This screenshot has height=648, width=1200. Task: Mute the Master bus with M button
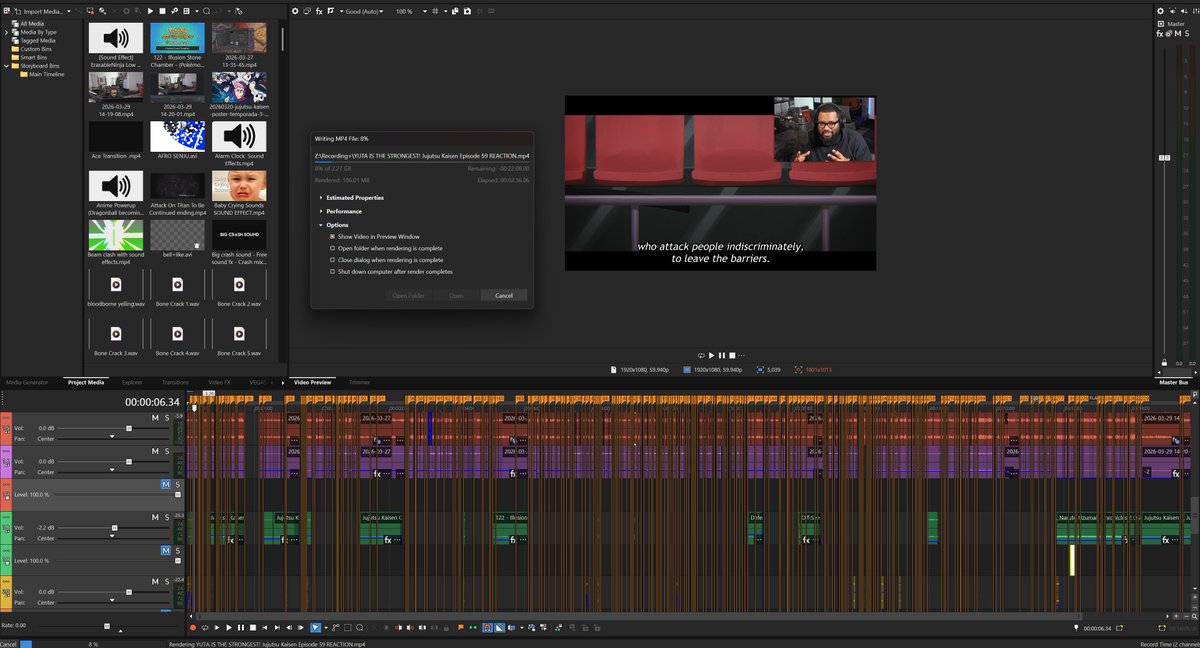click(x=1178, y=33)
